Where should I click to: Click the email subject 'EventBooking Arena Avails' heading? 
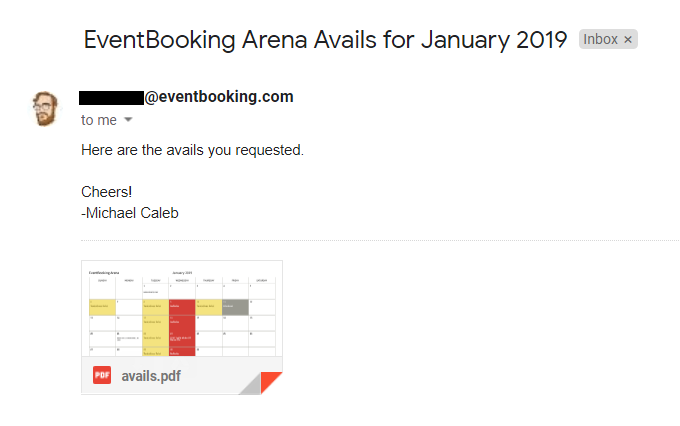(x=325, y=40)
